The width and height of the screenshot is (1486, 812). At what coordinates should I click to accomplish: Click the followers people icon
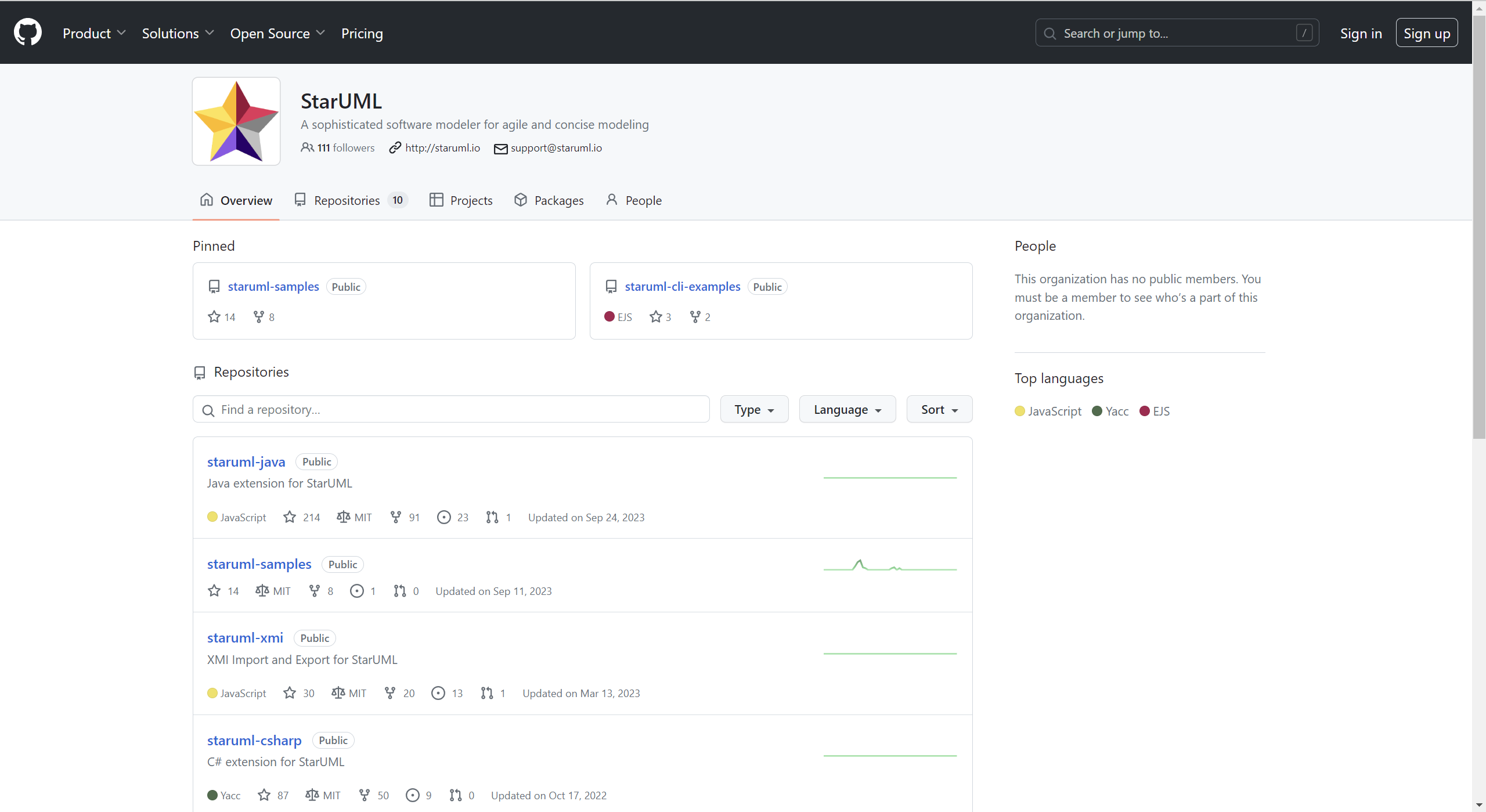click(307, 147)
